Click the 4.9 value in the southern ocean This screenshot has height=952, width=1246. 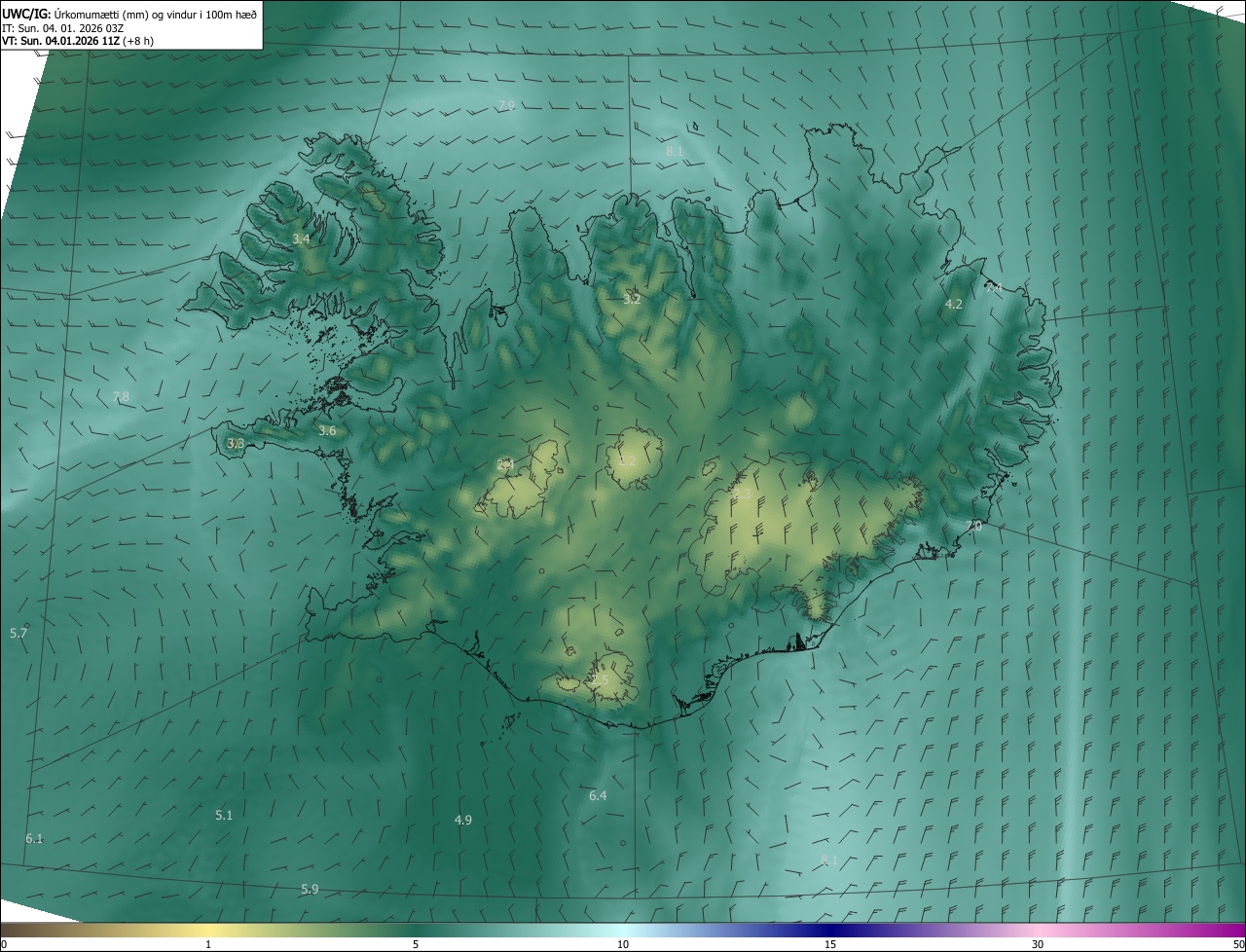coord(463,821)
